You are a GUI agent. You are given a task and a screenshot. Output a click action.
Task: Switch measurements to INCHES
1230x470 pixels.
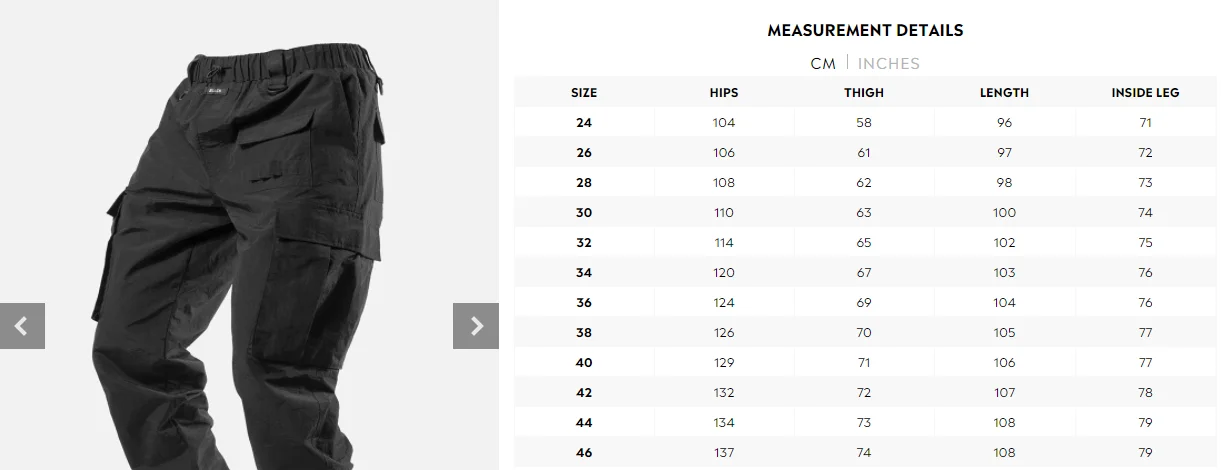point(888,64)
